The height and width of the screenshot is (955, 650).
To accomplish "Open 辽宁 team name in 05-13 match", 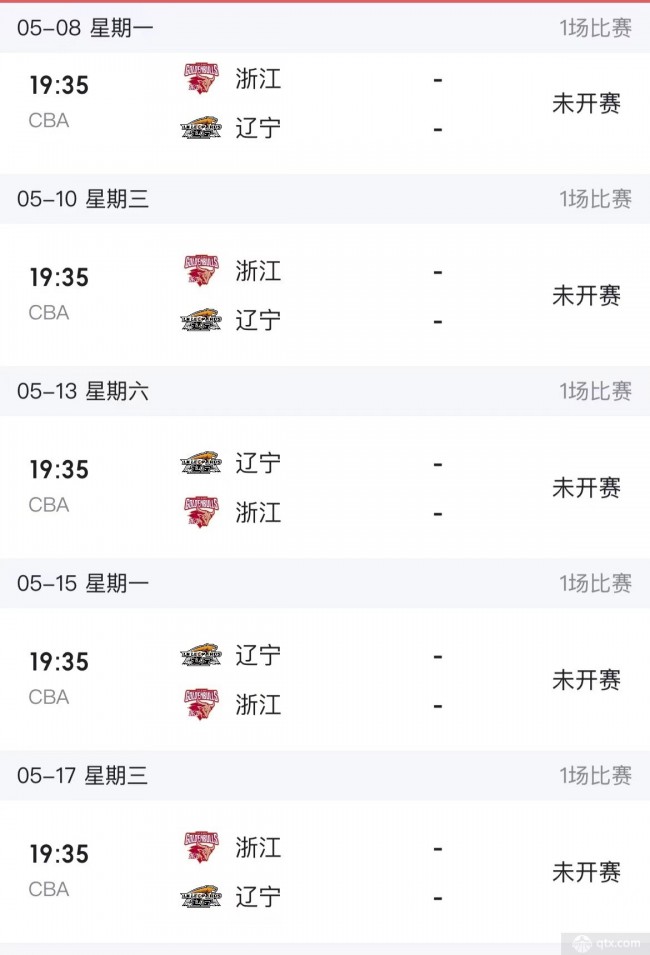I will pos(258,462).
